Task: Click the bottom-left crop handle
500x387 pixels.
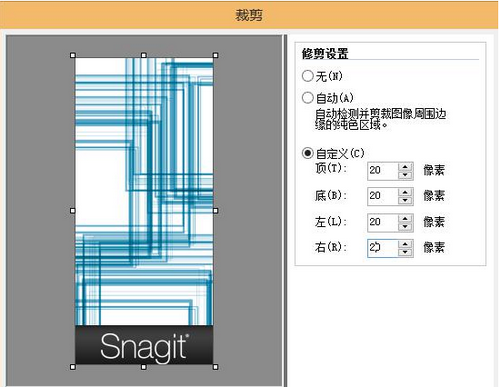Action: (x=73, y=367)
